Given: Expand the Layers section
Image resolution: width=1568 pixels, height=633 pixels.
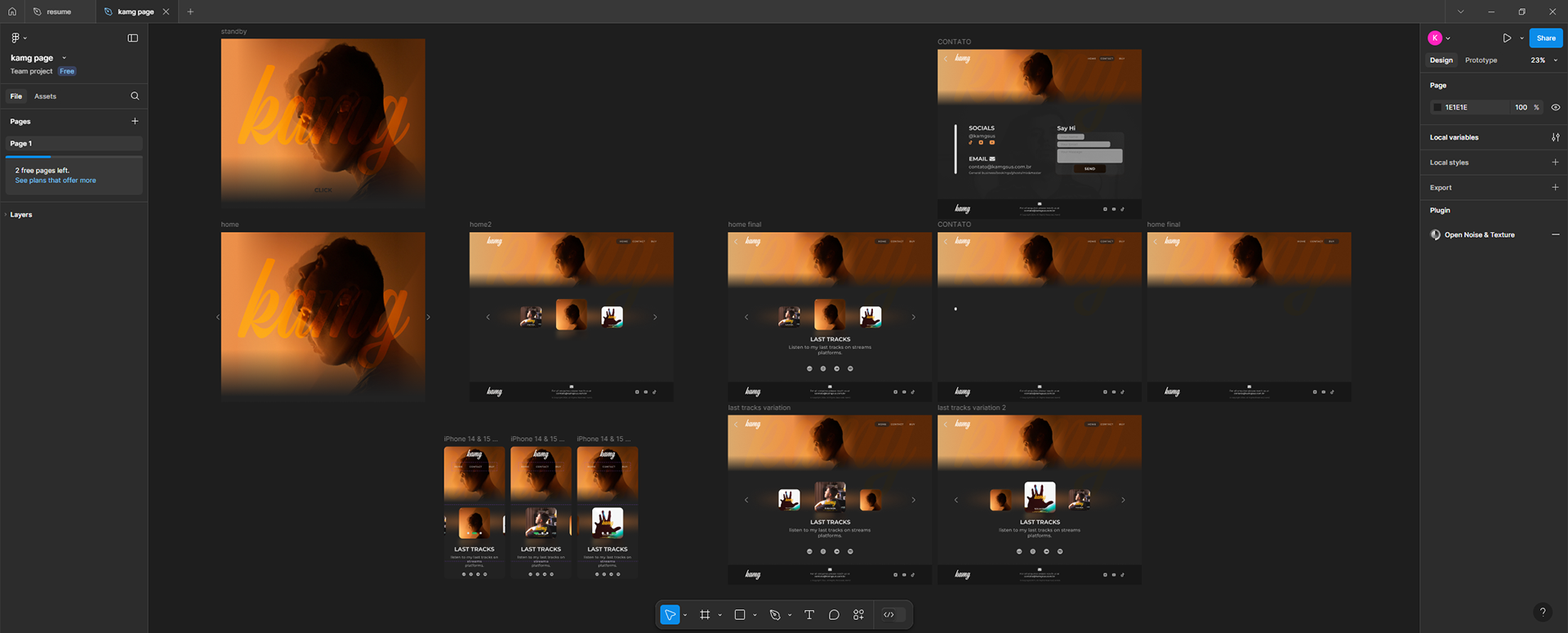Looking at the screenshot, I should [x=21, y=215].
